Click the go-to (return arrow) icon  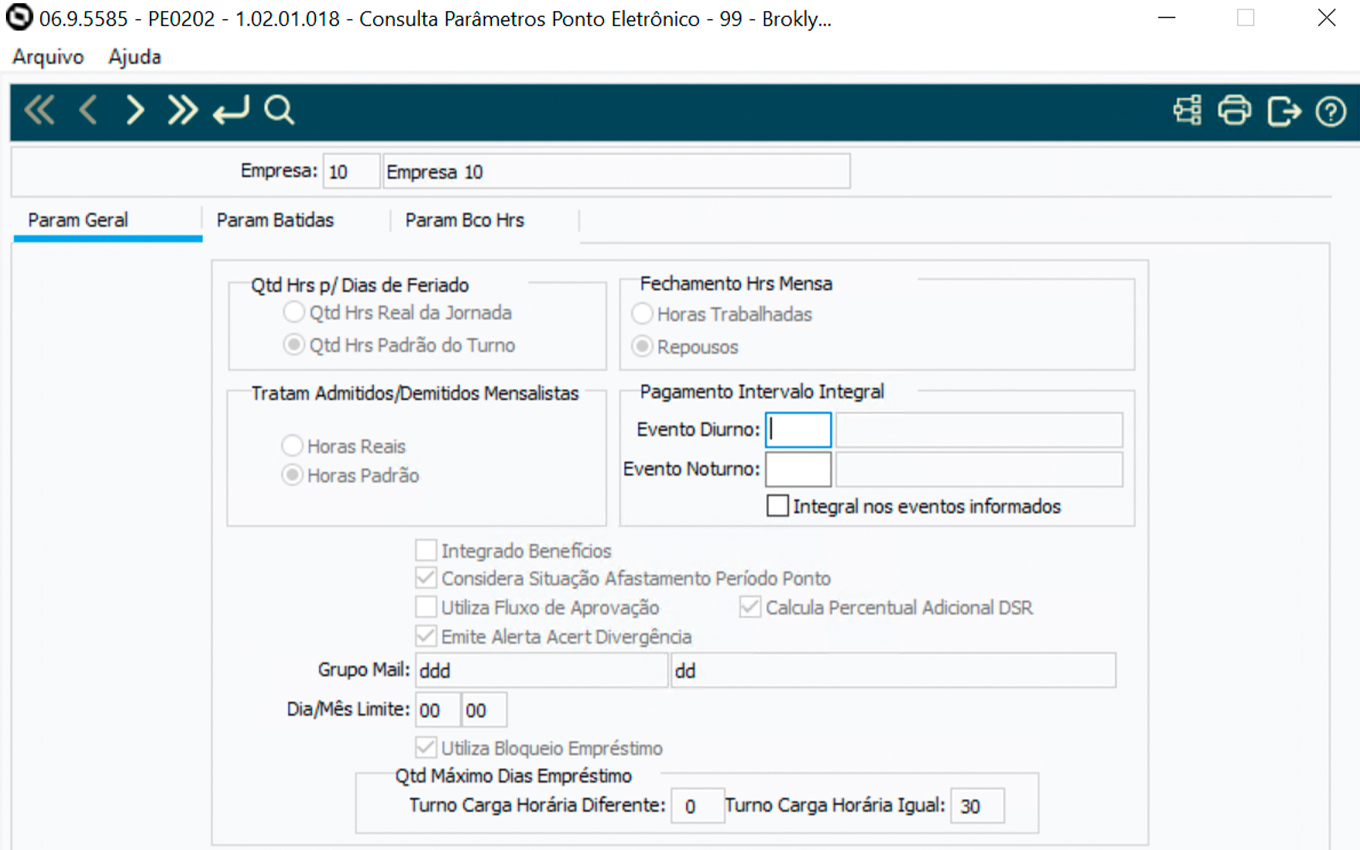[x=231, y=111]
